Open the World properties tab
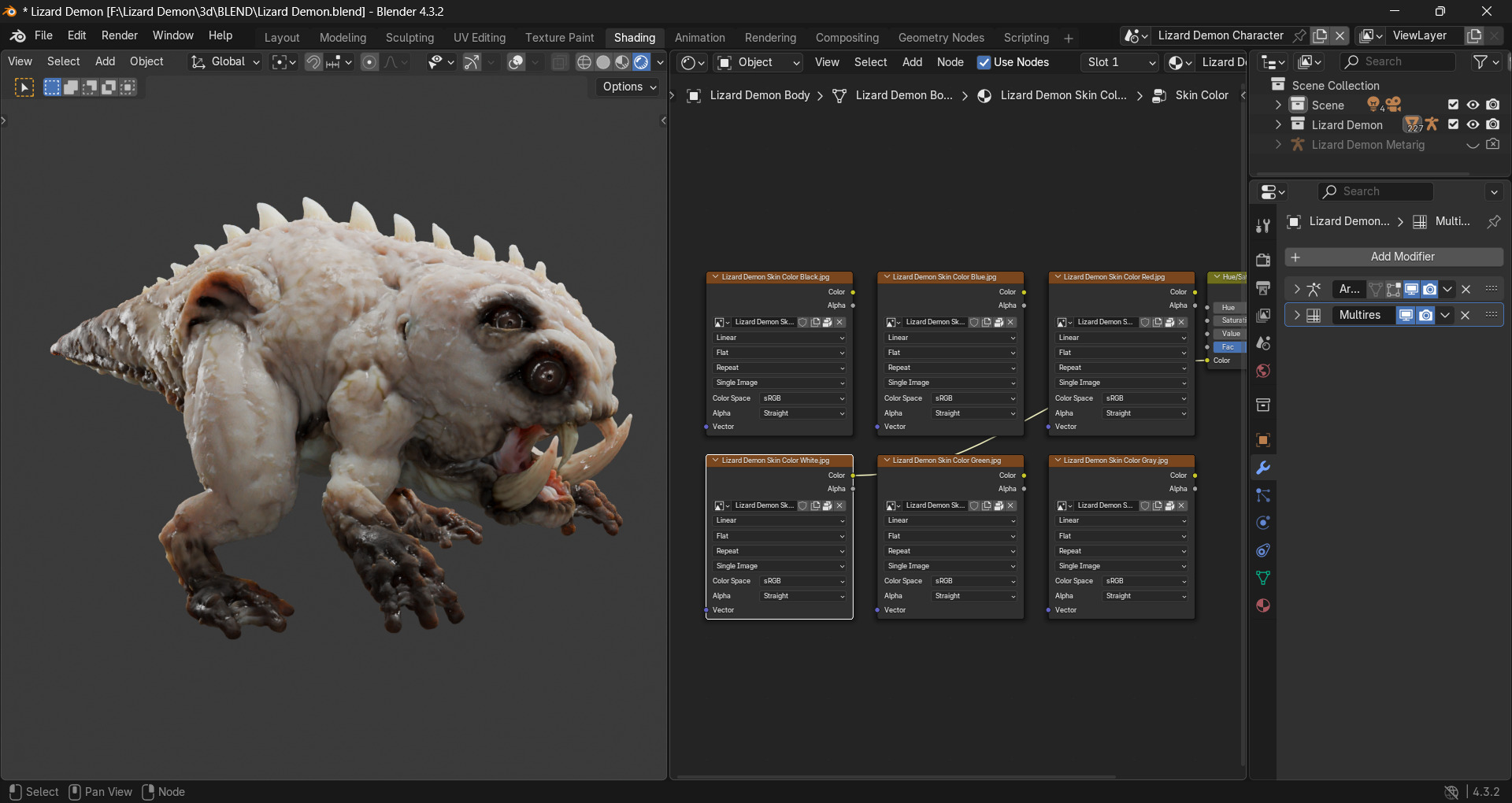The width and height of the screenshot is (1512, 803). [x=1263, y=371]
